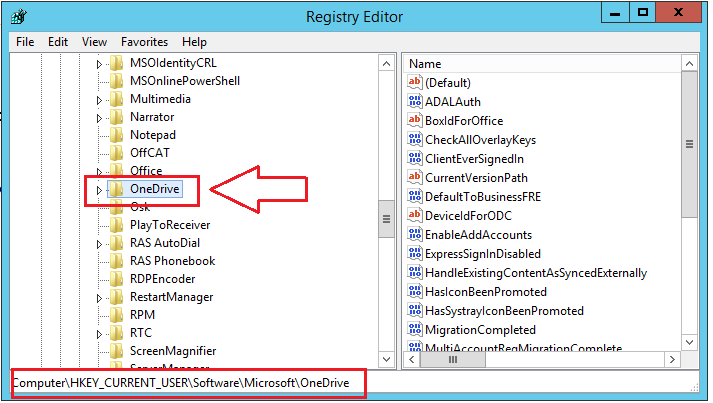Screen dimensions: 713x403
Task: Click the RPM folder icon
Action: [117, 315]
